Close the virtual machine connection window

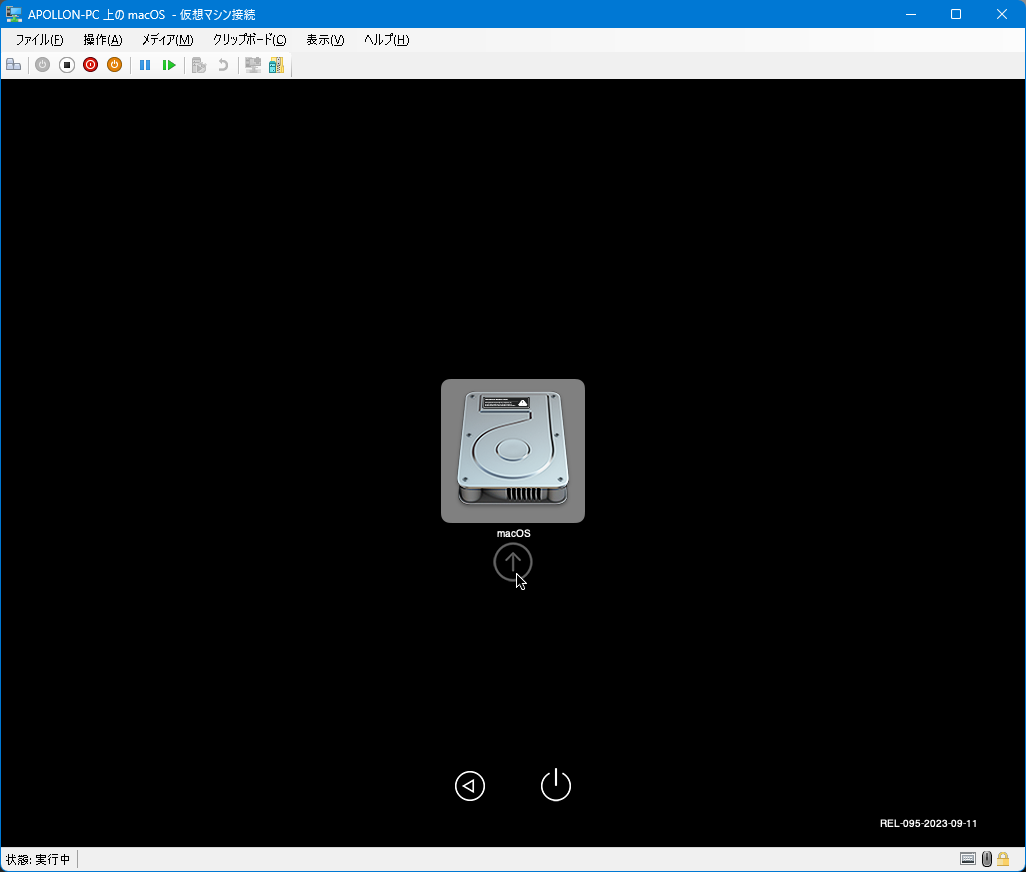pyautogui.click(x=1002, y=14)
